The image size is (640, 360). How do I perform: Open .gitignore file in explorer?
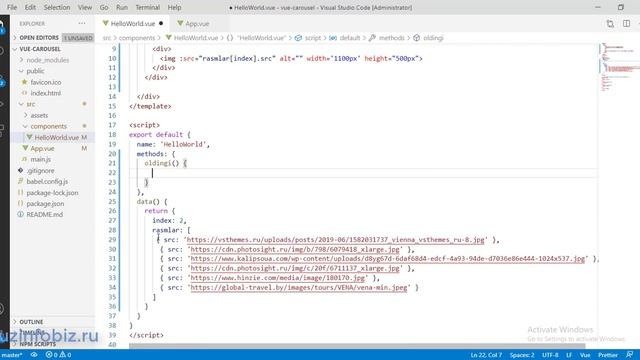pyautogui.click(x=40, y=171)
